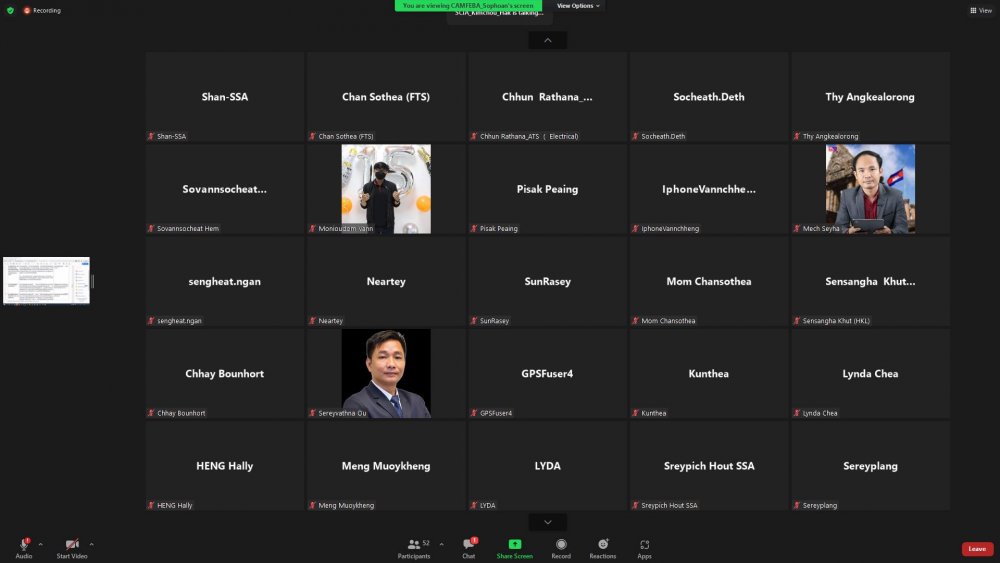Unmute the microphone with the Audio icon
This screenshot has width=1000, height=563.
pyautogui.click(x=23, y=545)
